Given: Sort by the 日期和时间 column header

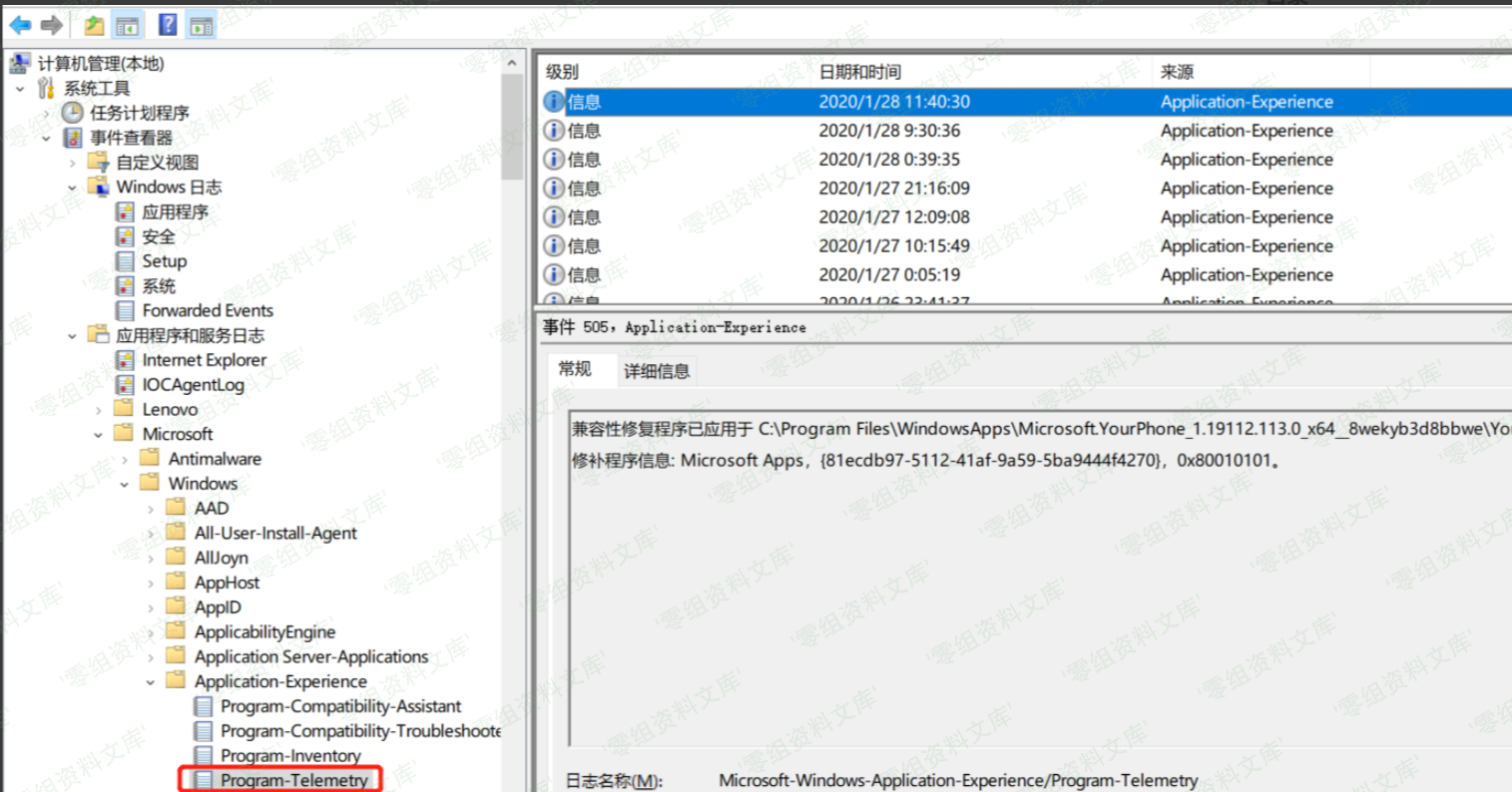Looking at the screenshot, I should tap(859, 72).
